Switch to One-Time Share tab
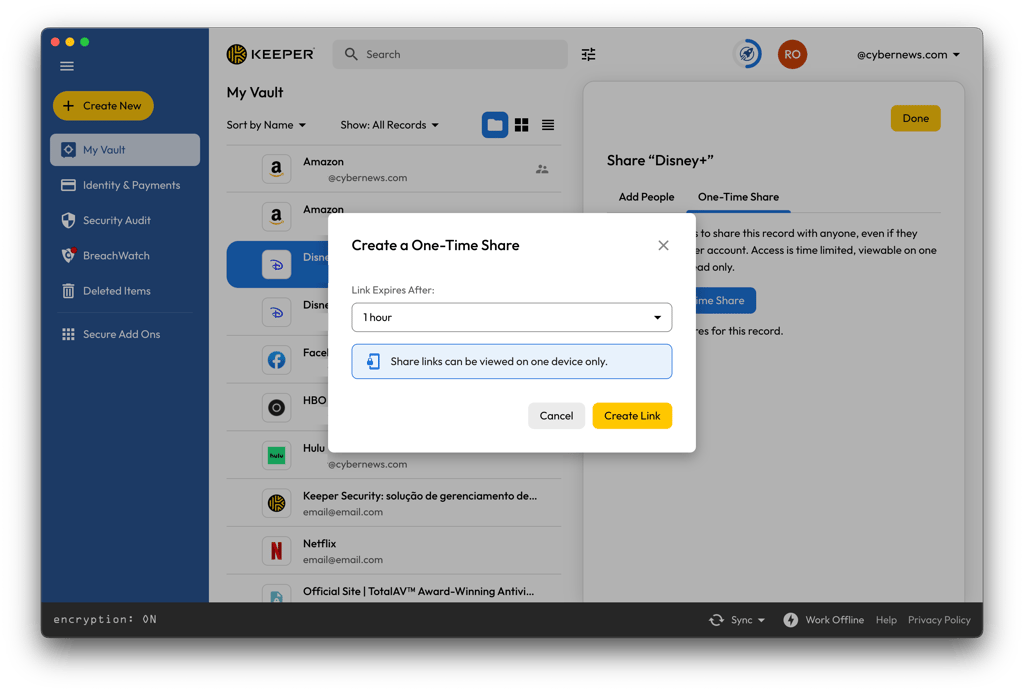 [x=738, y=197]
